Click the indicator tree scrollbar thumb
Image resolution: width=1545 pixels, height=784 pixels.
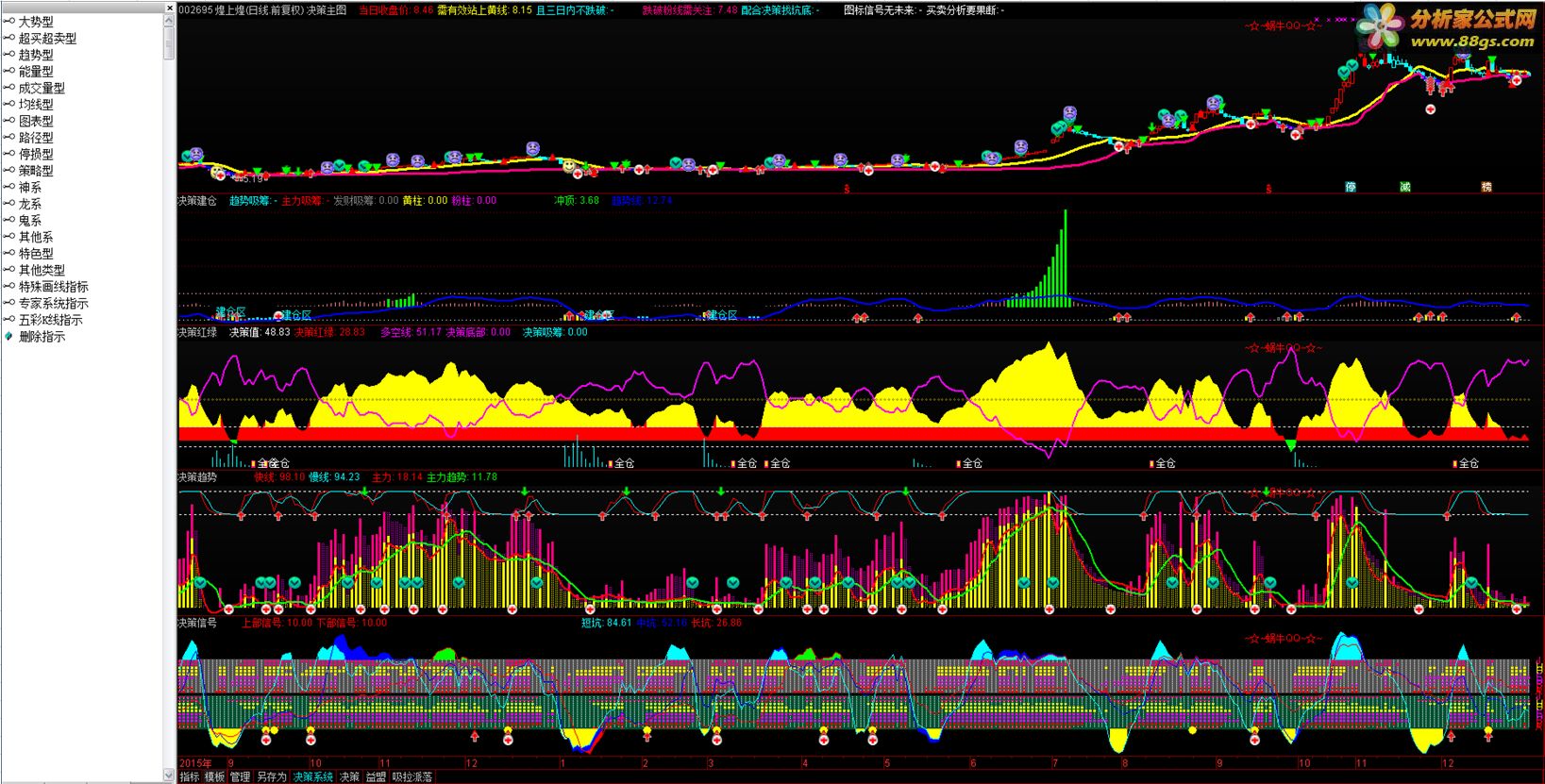(169, 42)
